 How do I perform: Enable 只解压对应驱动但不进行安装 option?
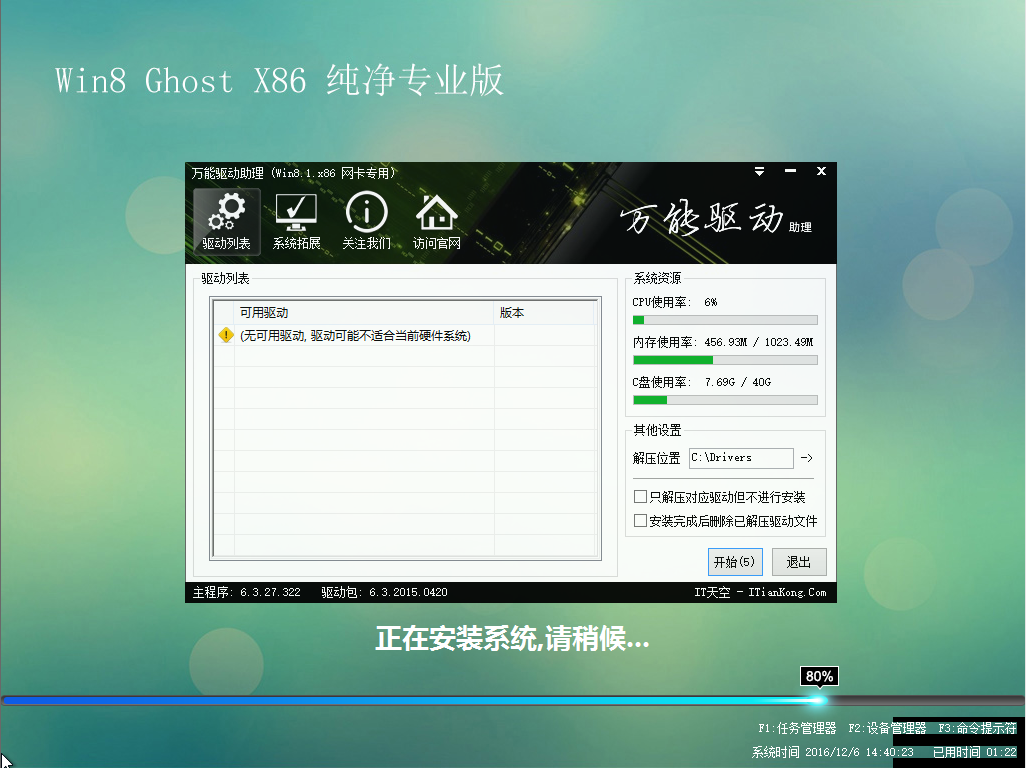click(x=640, y=496)
